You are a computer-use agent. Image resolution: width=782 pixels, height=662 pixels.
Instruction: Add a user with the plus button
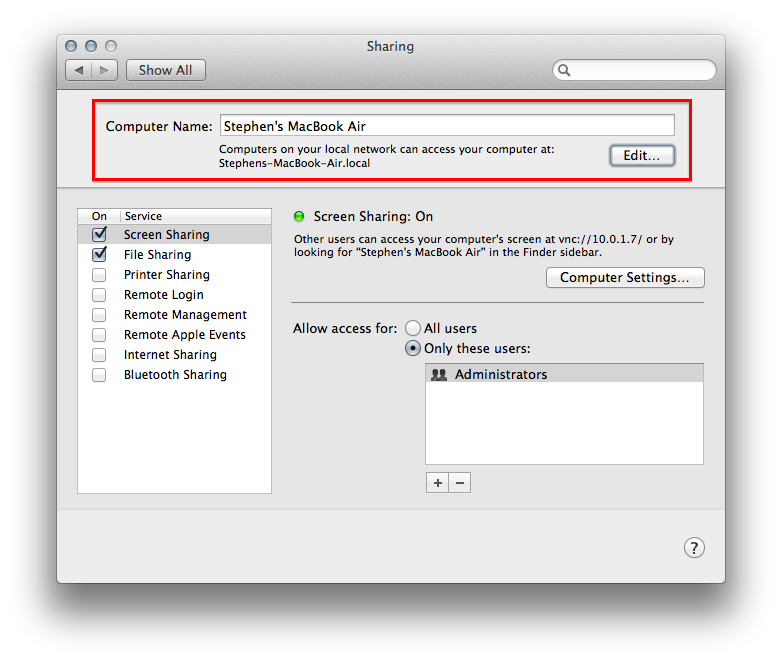point(437,483)
